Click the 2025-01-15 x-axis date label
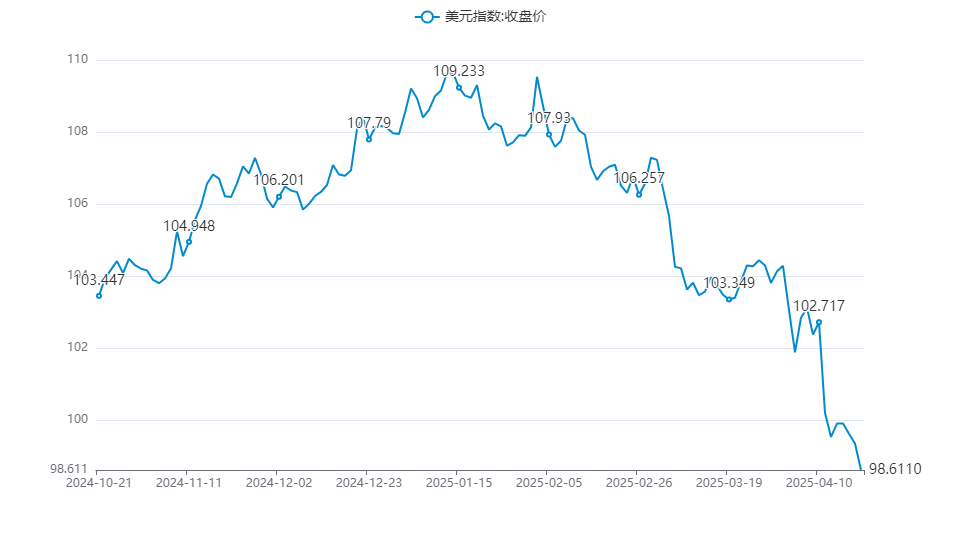This screenshot has width=960, height=540. click(x=459, y=482)
